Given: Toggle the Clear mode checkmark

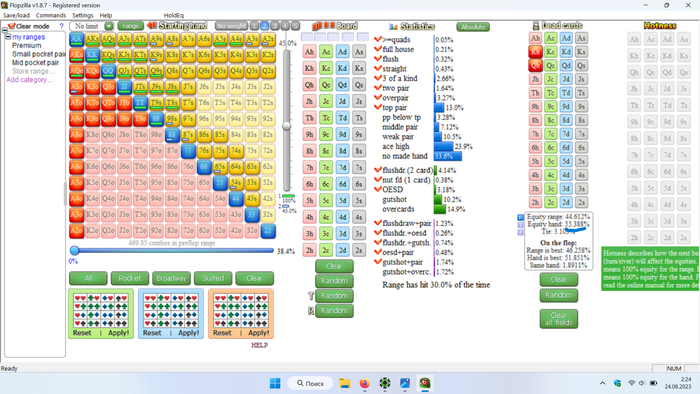Looking at the screenshot, I should (12, 26).
